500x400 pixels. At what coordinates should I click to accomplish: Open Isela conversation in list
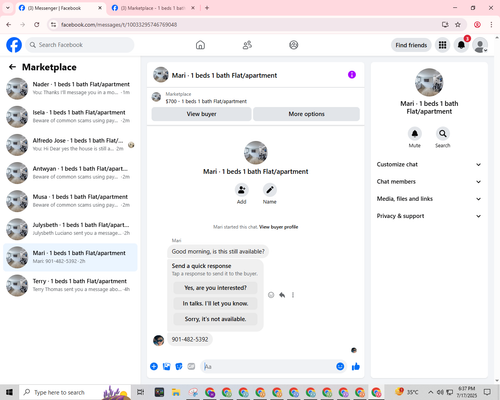point(70,117)
